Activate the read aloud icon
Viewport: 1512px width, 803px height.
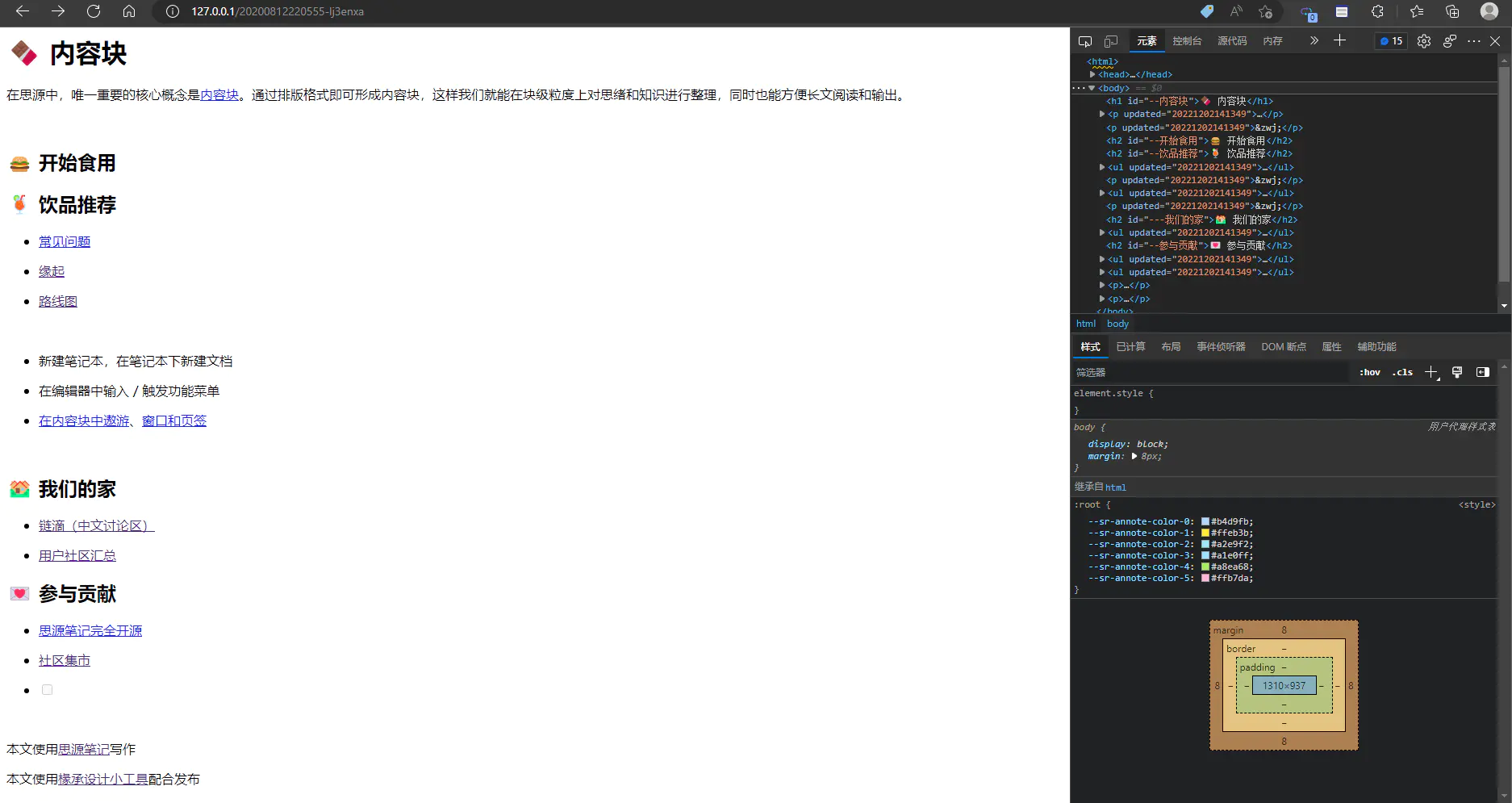point(1236,11)
